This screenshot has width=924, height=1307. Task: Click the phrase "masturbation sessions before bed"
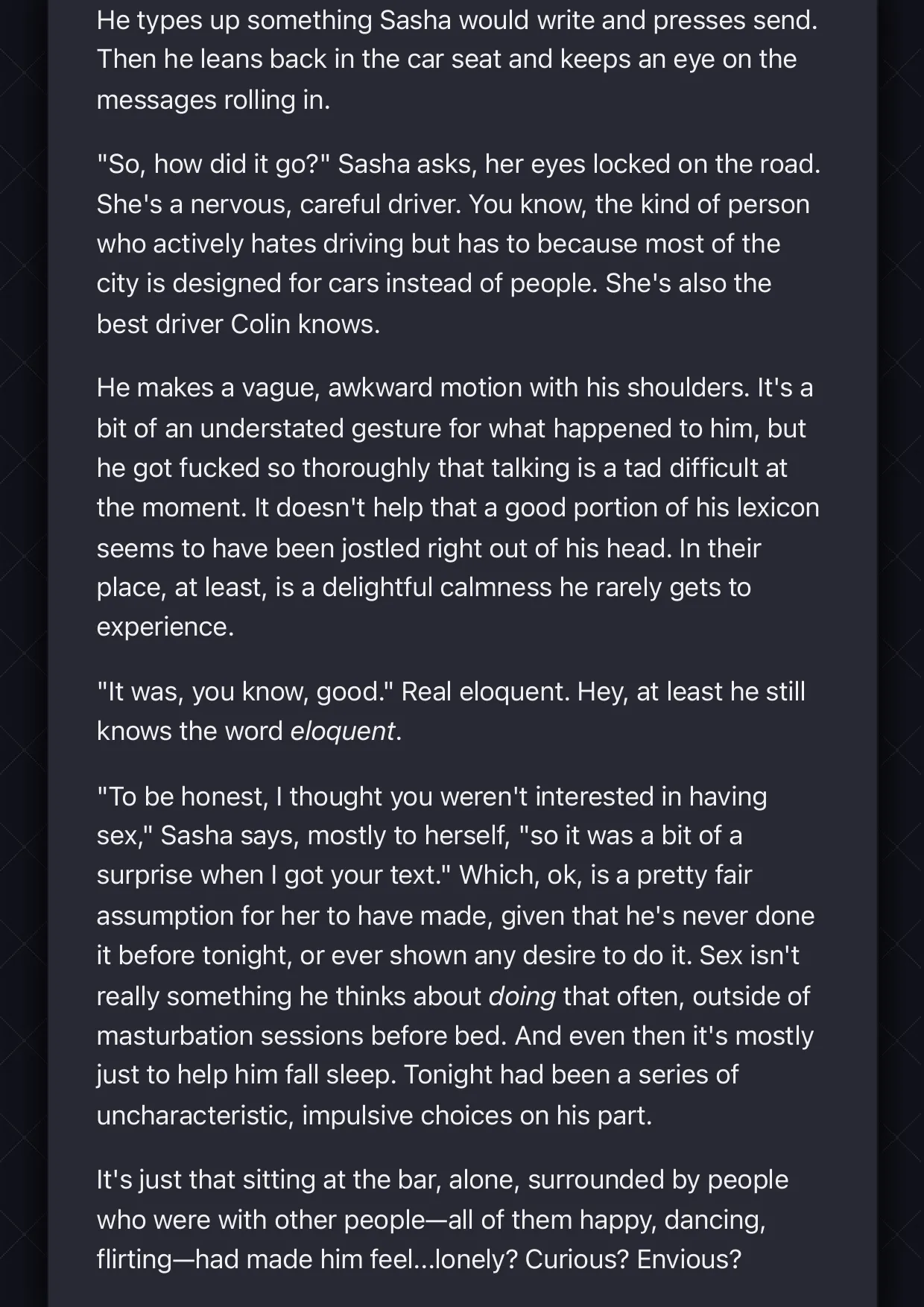coord(302,1035)
